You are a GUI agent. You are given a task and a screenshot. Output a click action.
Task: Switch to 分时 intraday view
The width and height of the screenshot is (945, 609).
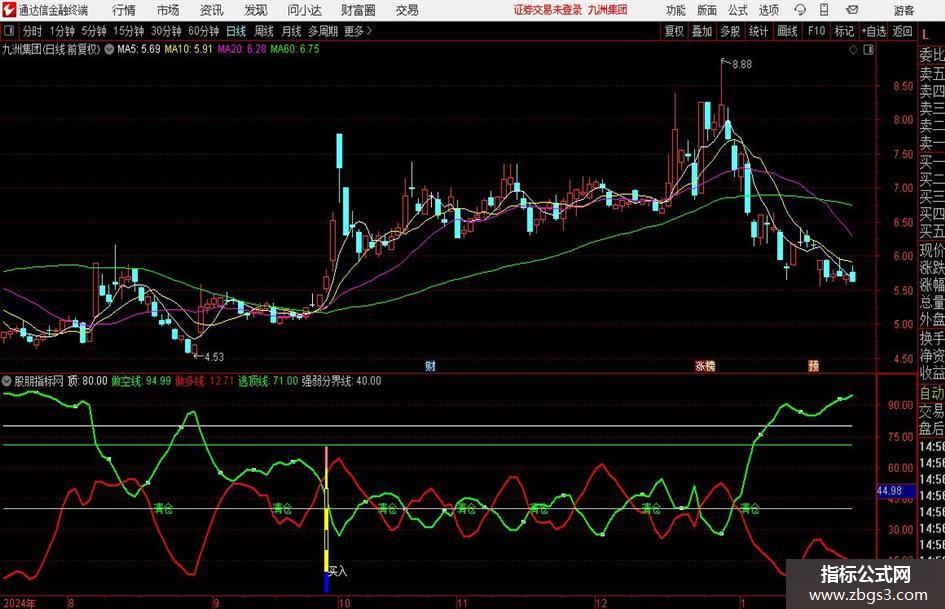pyautogui.click(x=32, y=31)
